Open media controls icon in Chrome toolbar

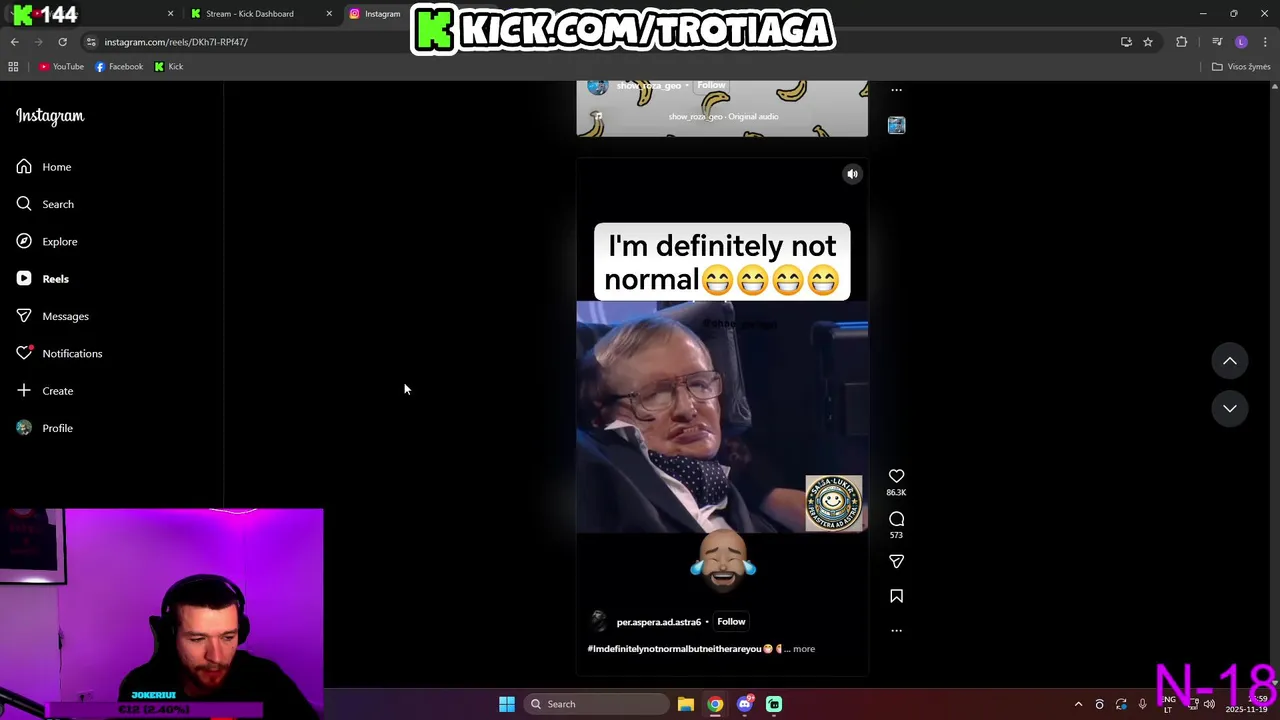[1217, 42]
